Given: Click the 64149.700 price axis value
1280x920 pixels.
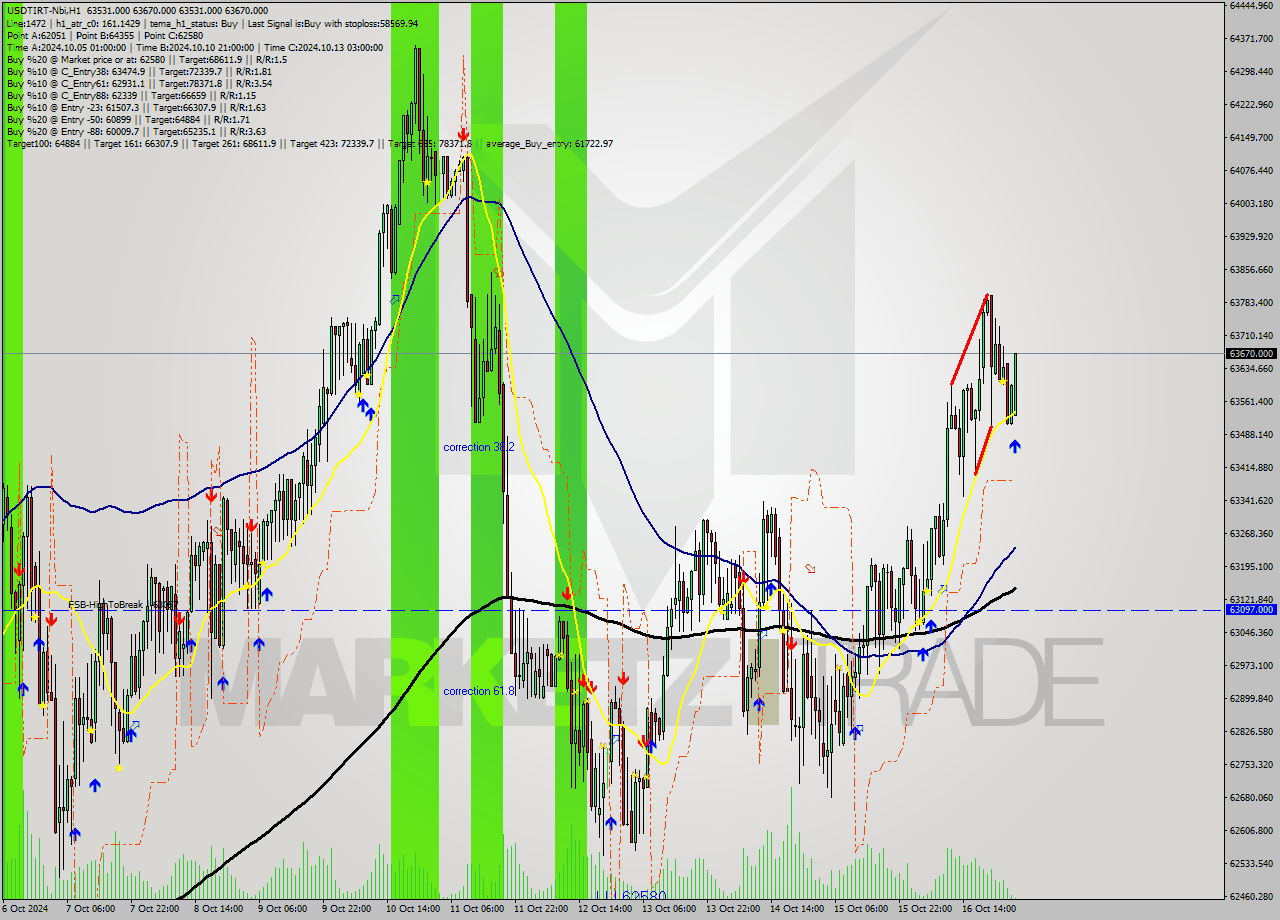Looking at the screenshot, I should (1251, 137).
